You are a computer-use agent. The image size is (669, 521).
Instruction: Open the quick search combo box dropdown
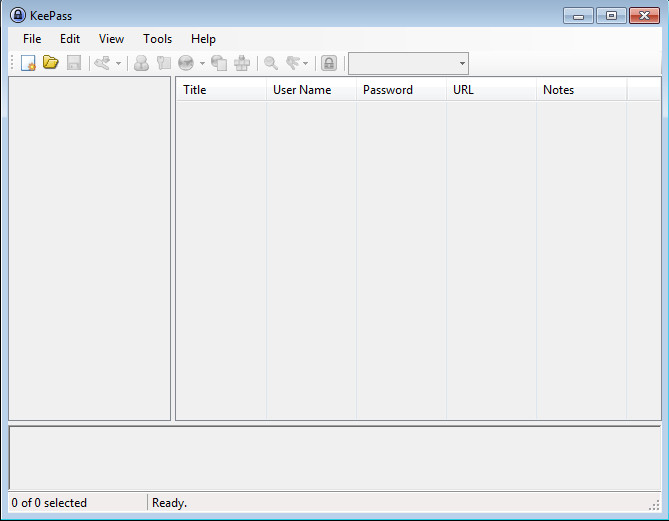coord(462,64)
